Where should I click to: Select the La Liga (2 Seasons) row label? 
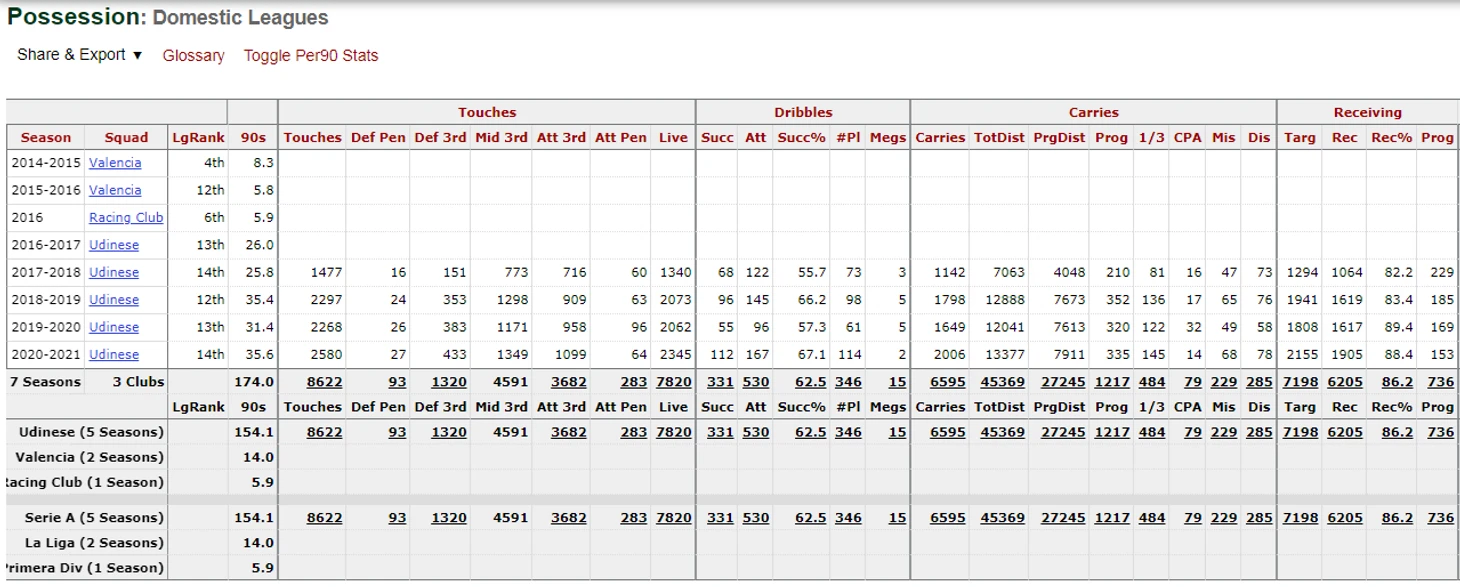pyautogui.click(x=94, y=543)
